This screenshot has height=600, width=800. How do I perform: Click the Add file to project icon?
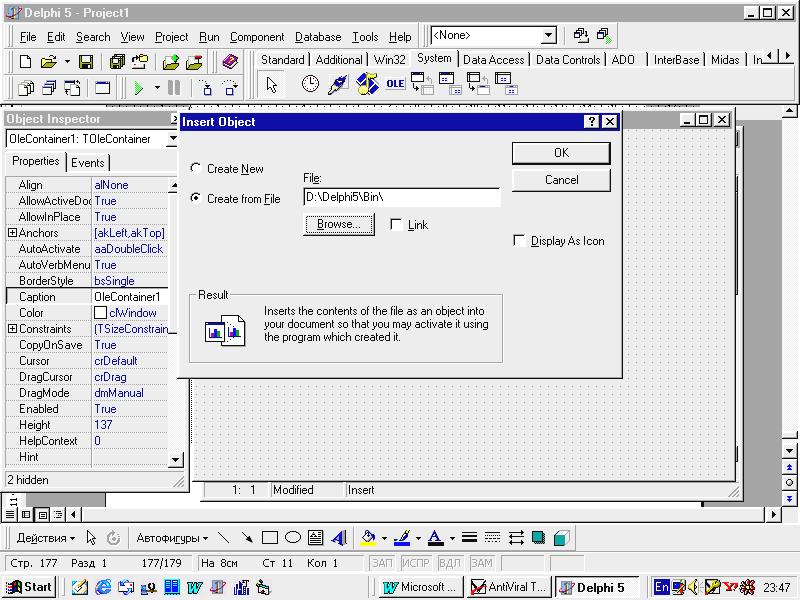[x=171, y=62]
